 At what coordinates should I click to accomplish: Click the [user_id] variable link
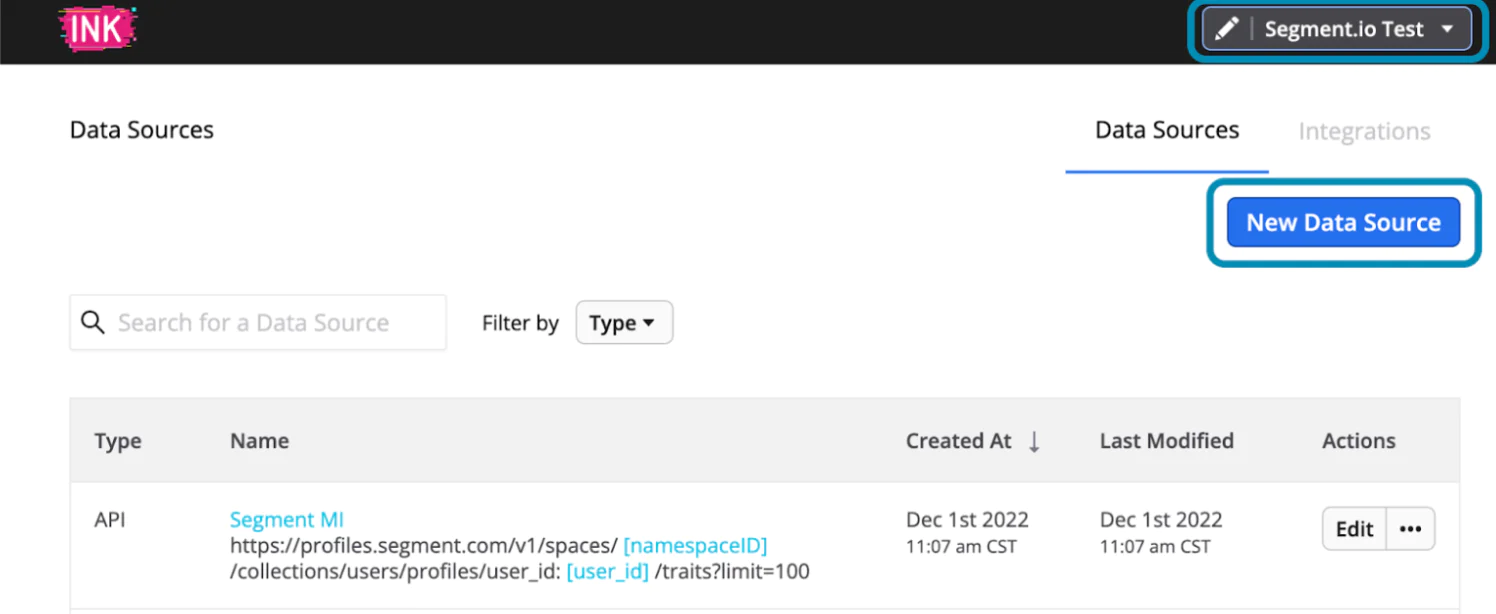tap(607, 572)
